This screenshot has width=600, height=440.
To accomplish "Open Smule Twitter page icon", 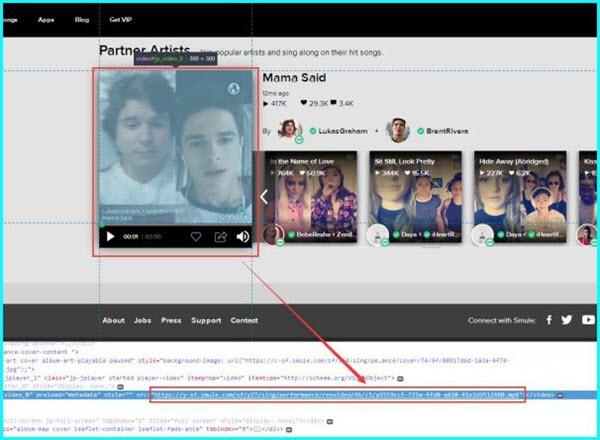I will (x=567, y=320).
